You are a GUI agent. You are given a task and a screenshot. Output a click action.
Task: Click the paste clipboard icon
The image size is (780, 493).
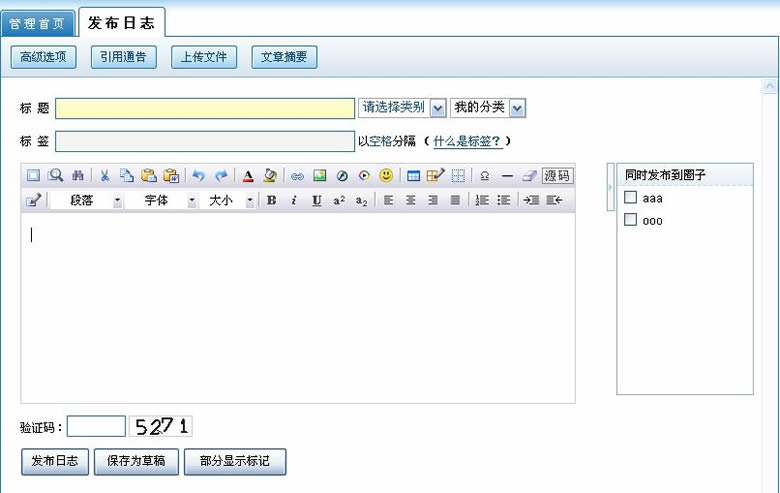pos(149,176)
